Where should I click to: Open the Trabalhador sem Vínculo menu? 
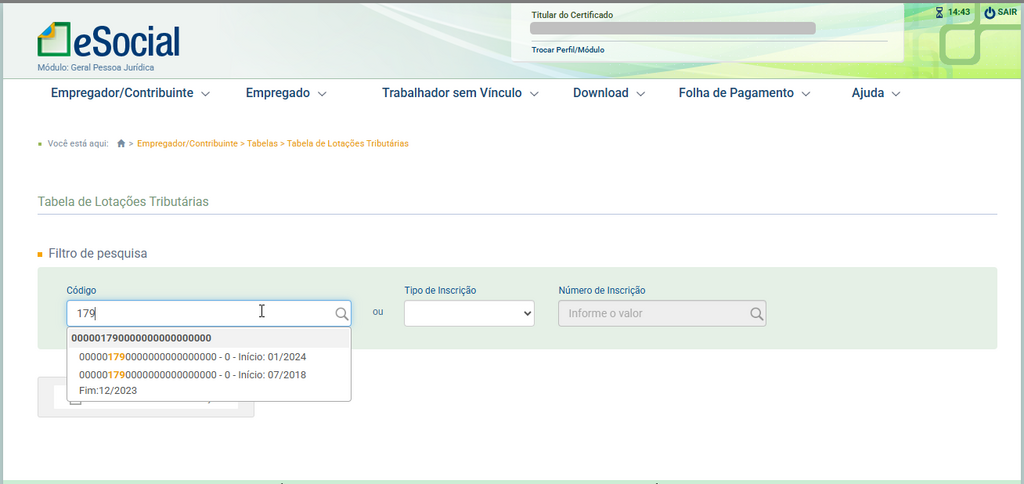point(460,93)
